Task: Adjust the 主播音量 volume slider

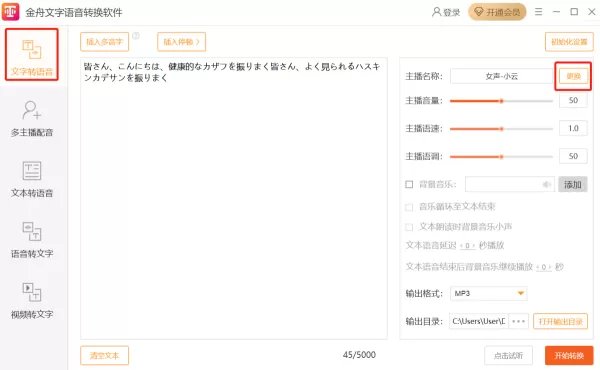Action: click(501, 101)
